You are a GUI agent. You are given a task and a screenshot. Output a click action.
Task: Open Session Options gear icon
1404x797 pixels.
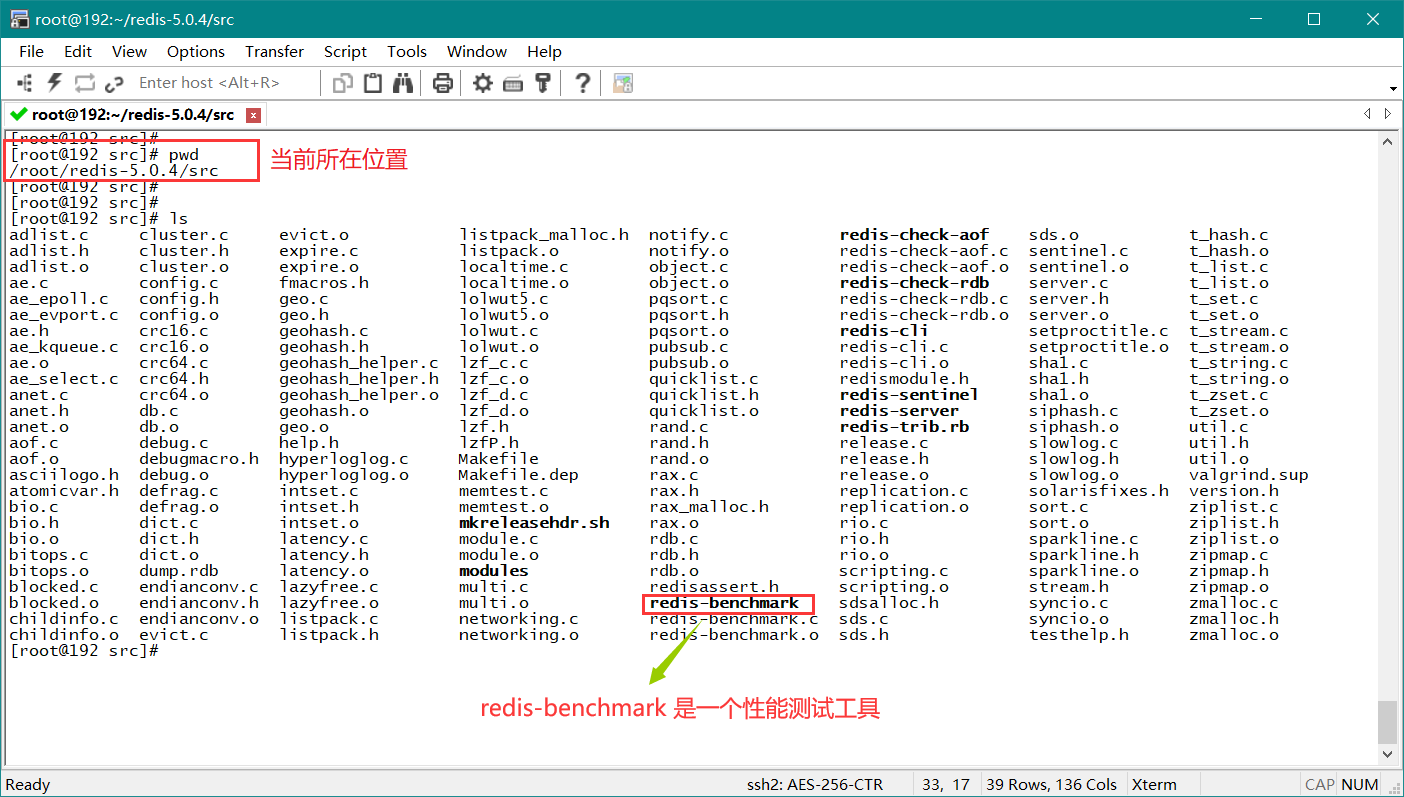(x=483, y=83)
